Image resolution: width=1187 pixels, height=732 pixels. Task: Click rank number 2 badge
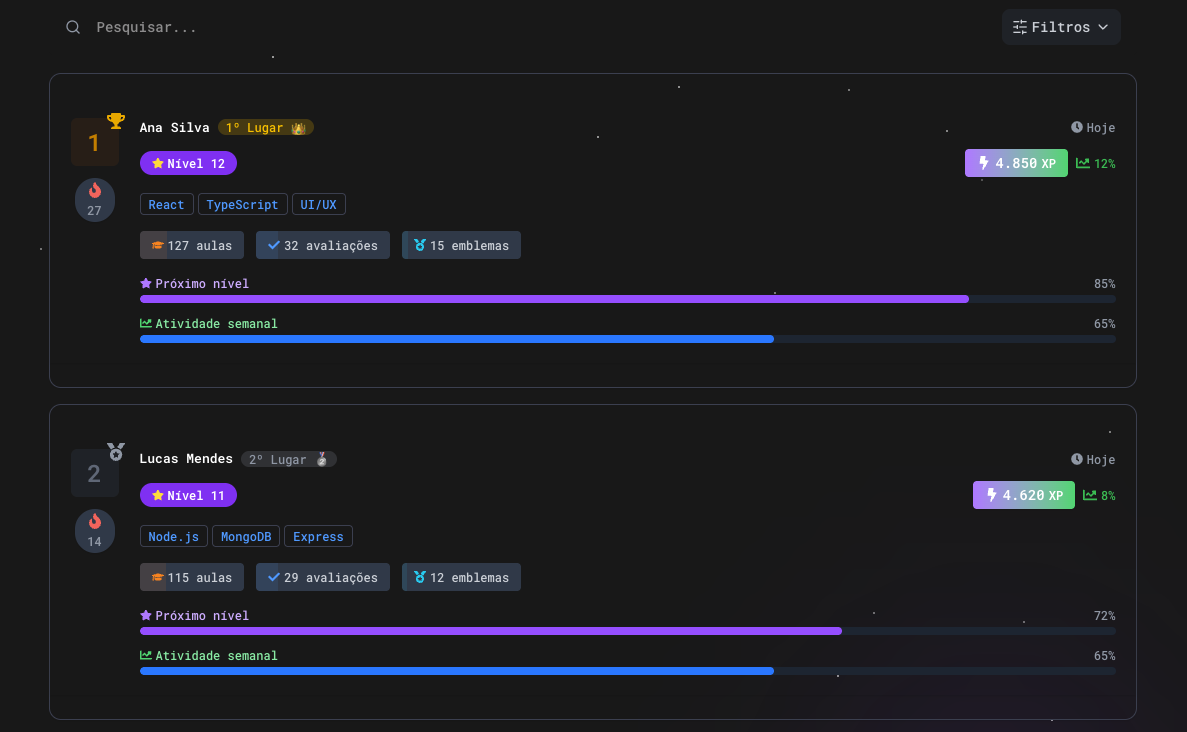click(95, 474)
